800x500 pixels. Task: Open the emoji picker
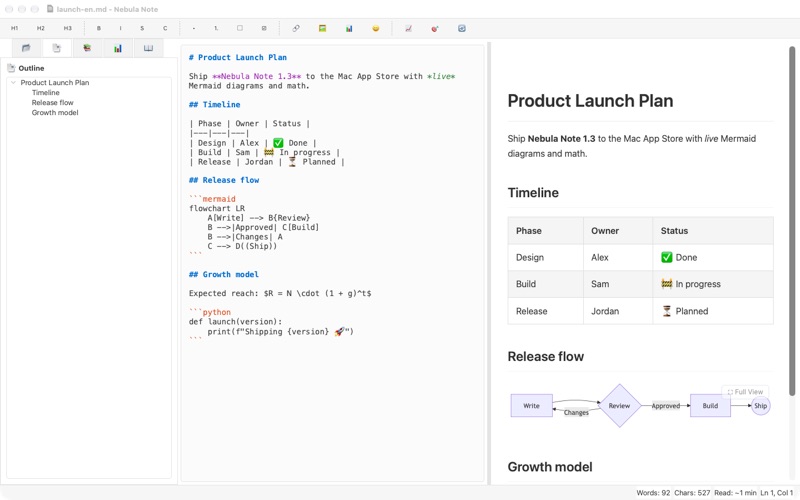pos(376,29)
